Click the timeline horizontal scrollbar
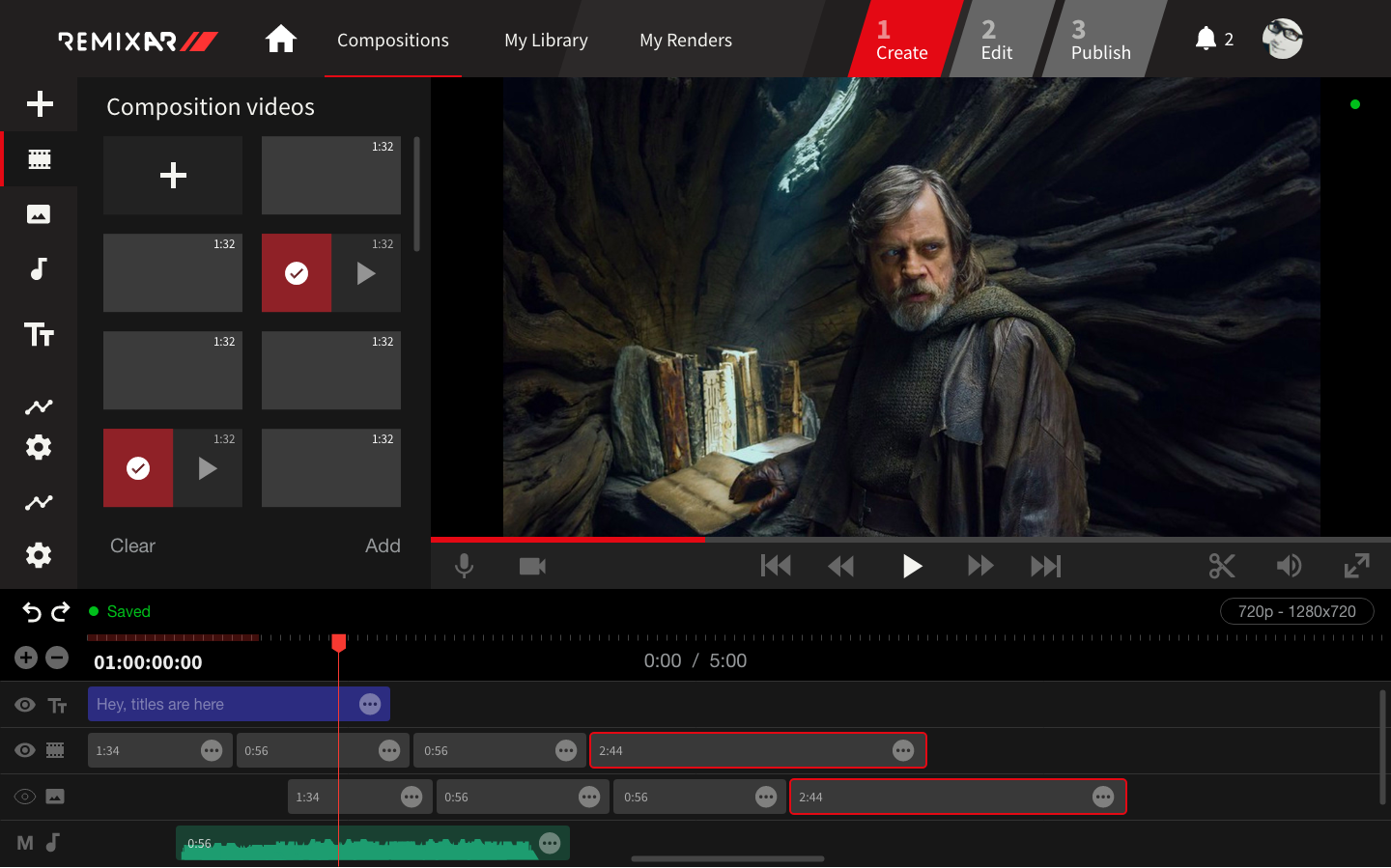The image size is (1391, 868). pyautogui.click(x=727, y=858)
